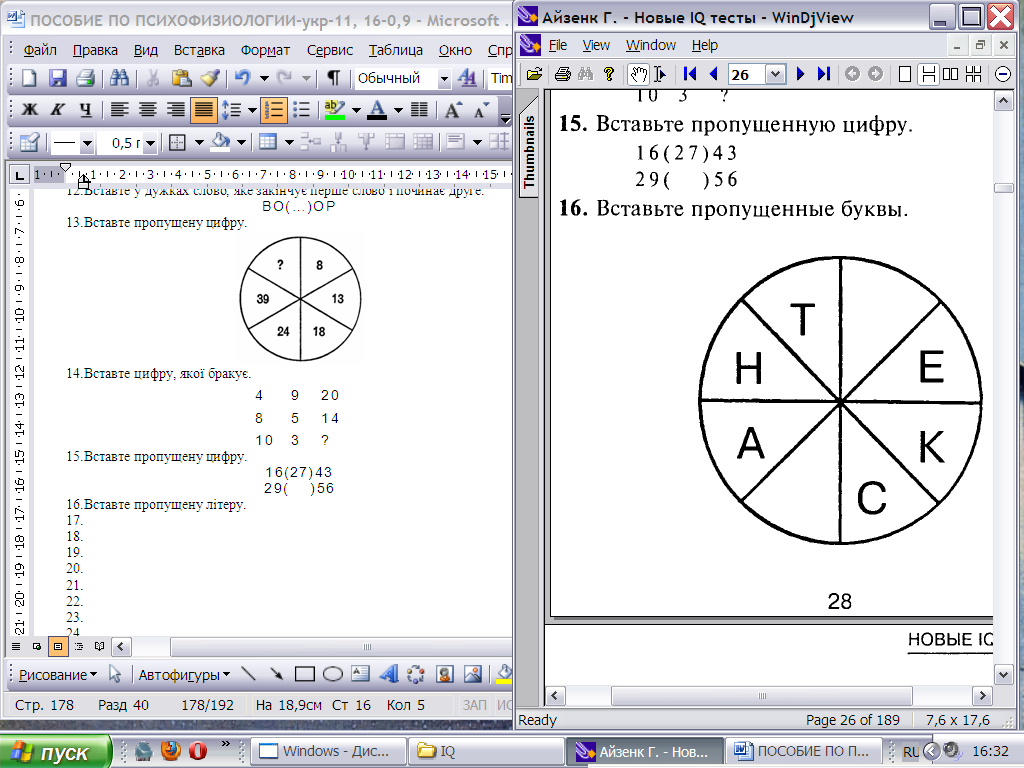Image resolution: width=1024 pixels, height=768 pixels.
Task: Toggle bulleted list formatting
Action: pos(302,110)
